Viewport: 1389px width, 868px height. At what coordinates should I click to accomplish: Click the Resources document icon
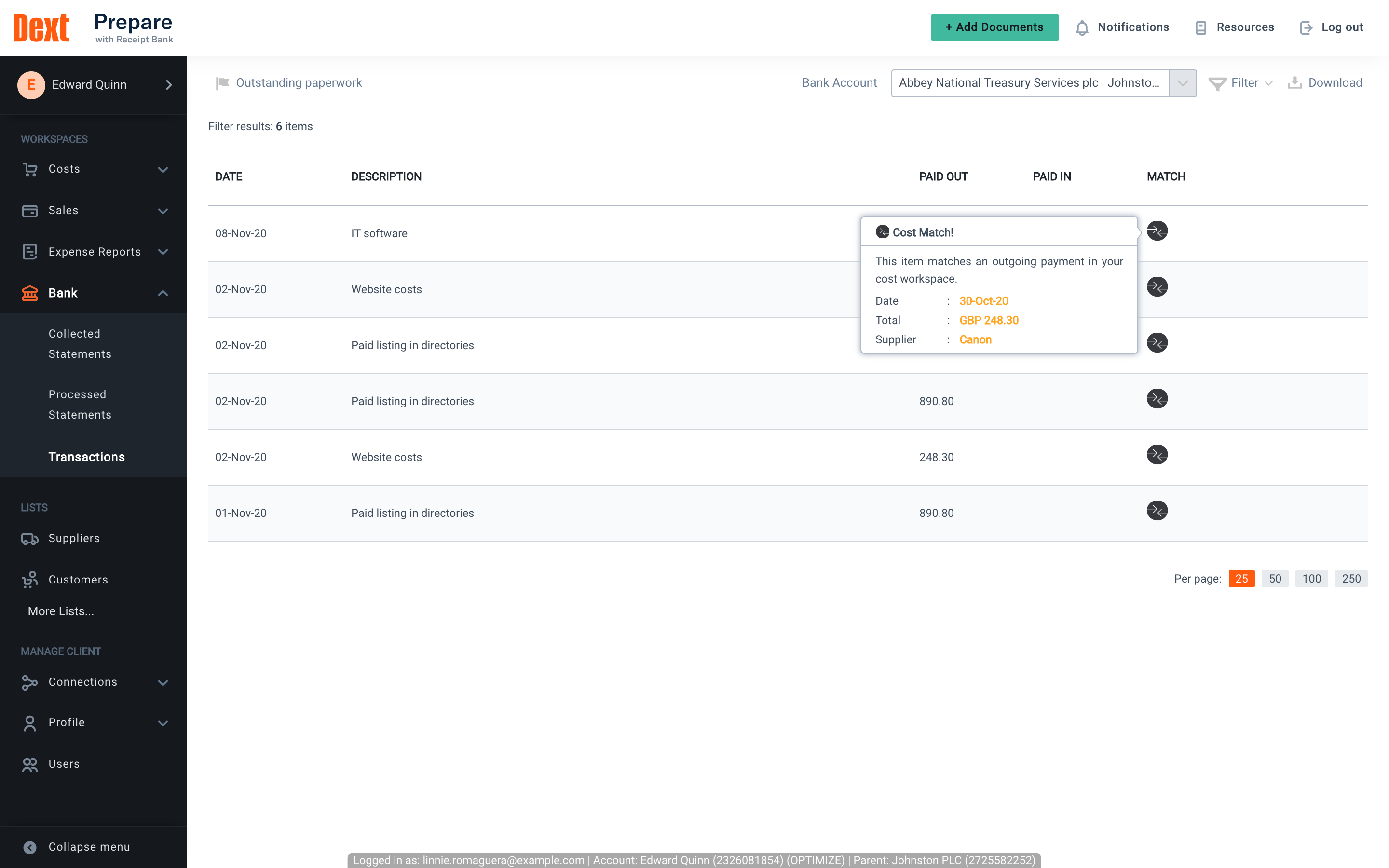tap(1201, 27)
